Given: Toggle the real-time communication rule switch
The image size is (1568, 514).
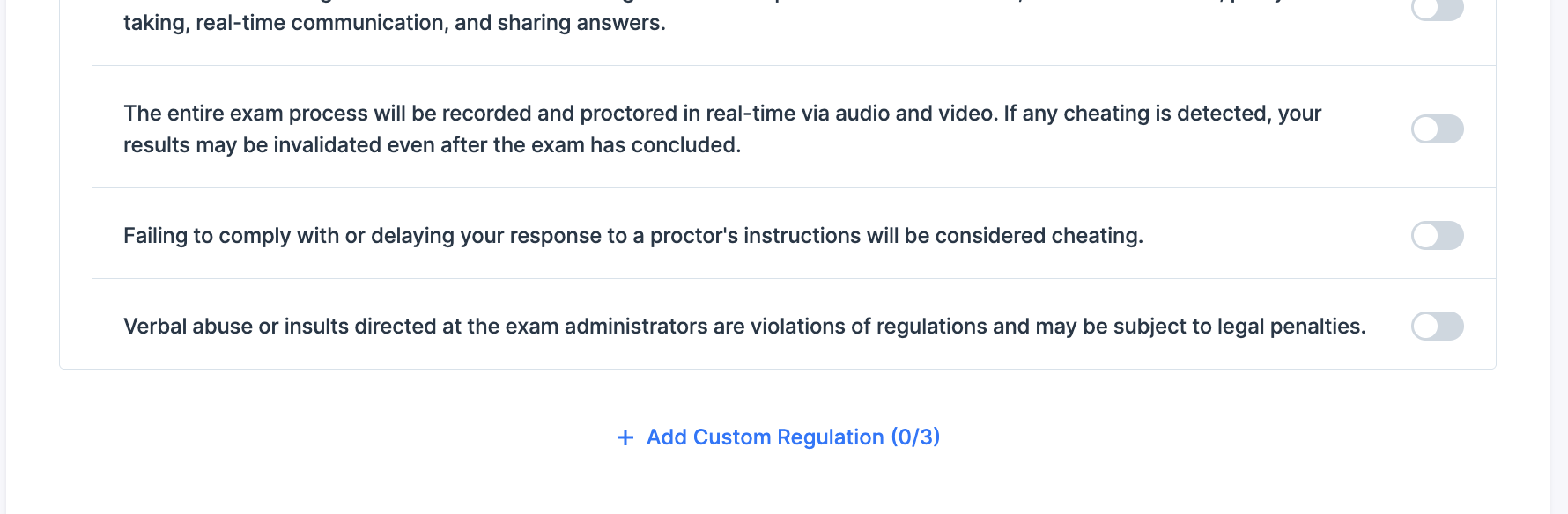Looking at the screenshot, I should (x=1437, y=9).
